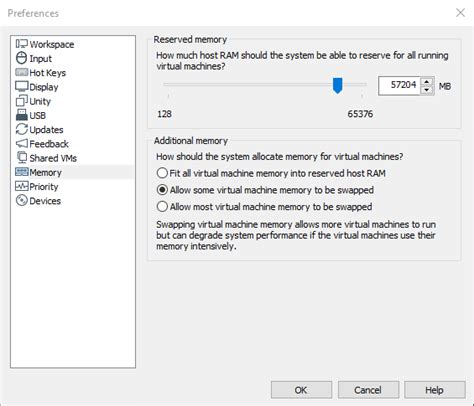Click Cancel to discard changes

(x=368, y=390)
